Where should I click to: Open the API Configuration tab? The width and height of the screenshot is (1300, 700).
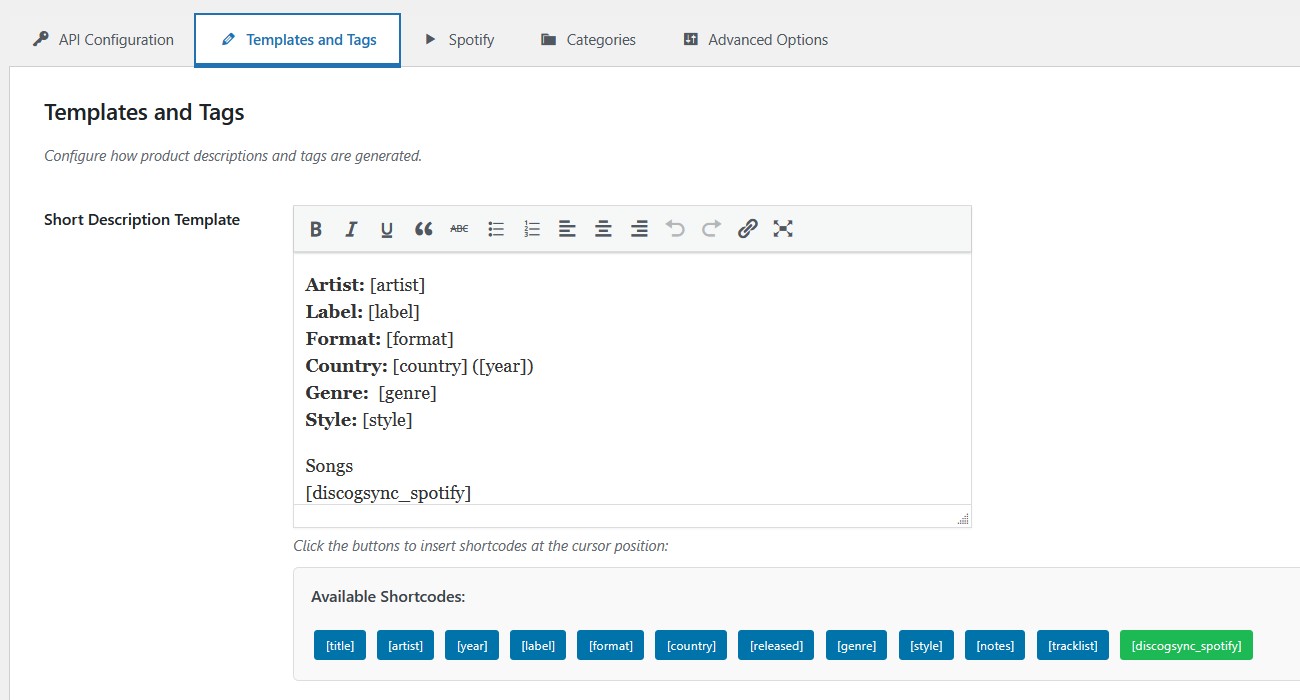tap(103, 40)
